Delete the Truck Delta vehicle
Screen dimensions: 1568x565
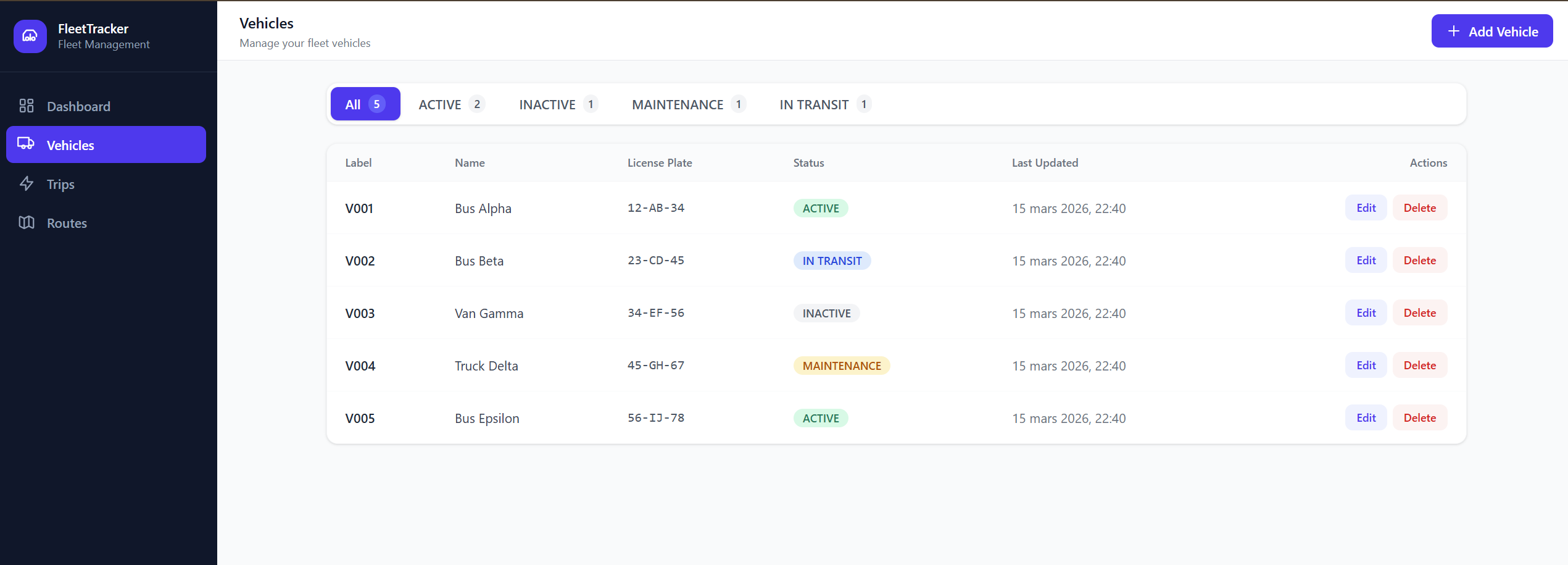coord(1419,365)
